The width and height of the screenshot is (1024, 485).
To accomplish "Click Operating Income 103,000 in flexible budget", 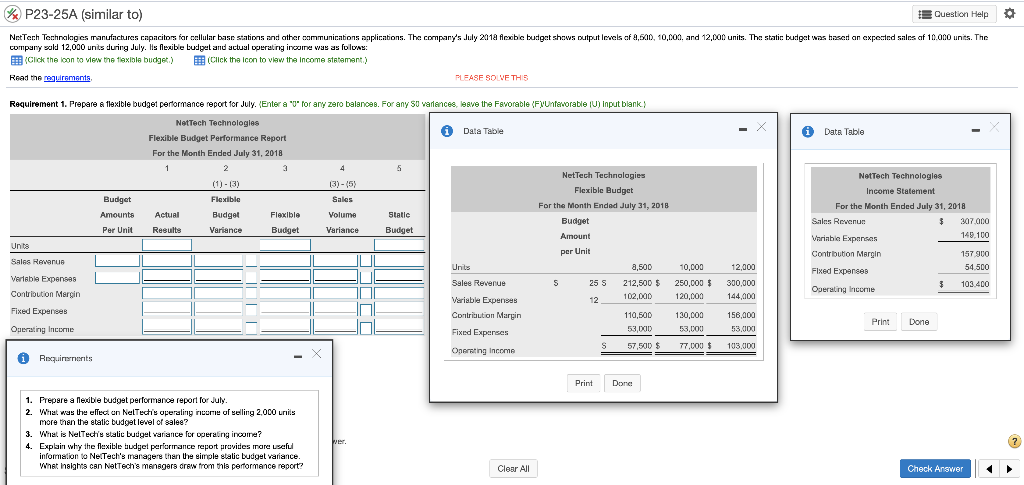I will [741, 345].
